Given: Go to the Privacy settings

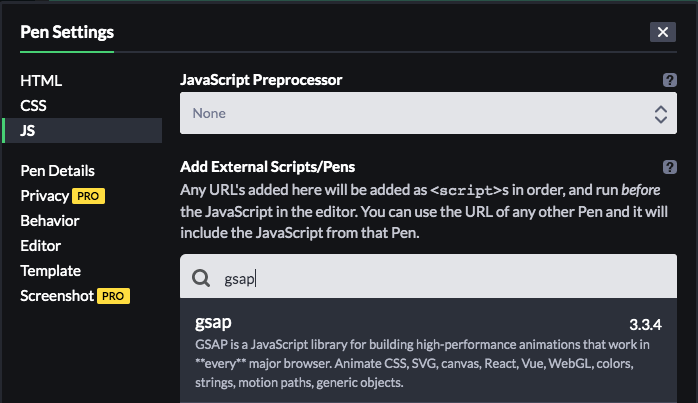Looking at the screenshot, I should (x=44, y=196).
